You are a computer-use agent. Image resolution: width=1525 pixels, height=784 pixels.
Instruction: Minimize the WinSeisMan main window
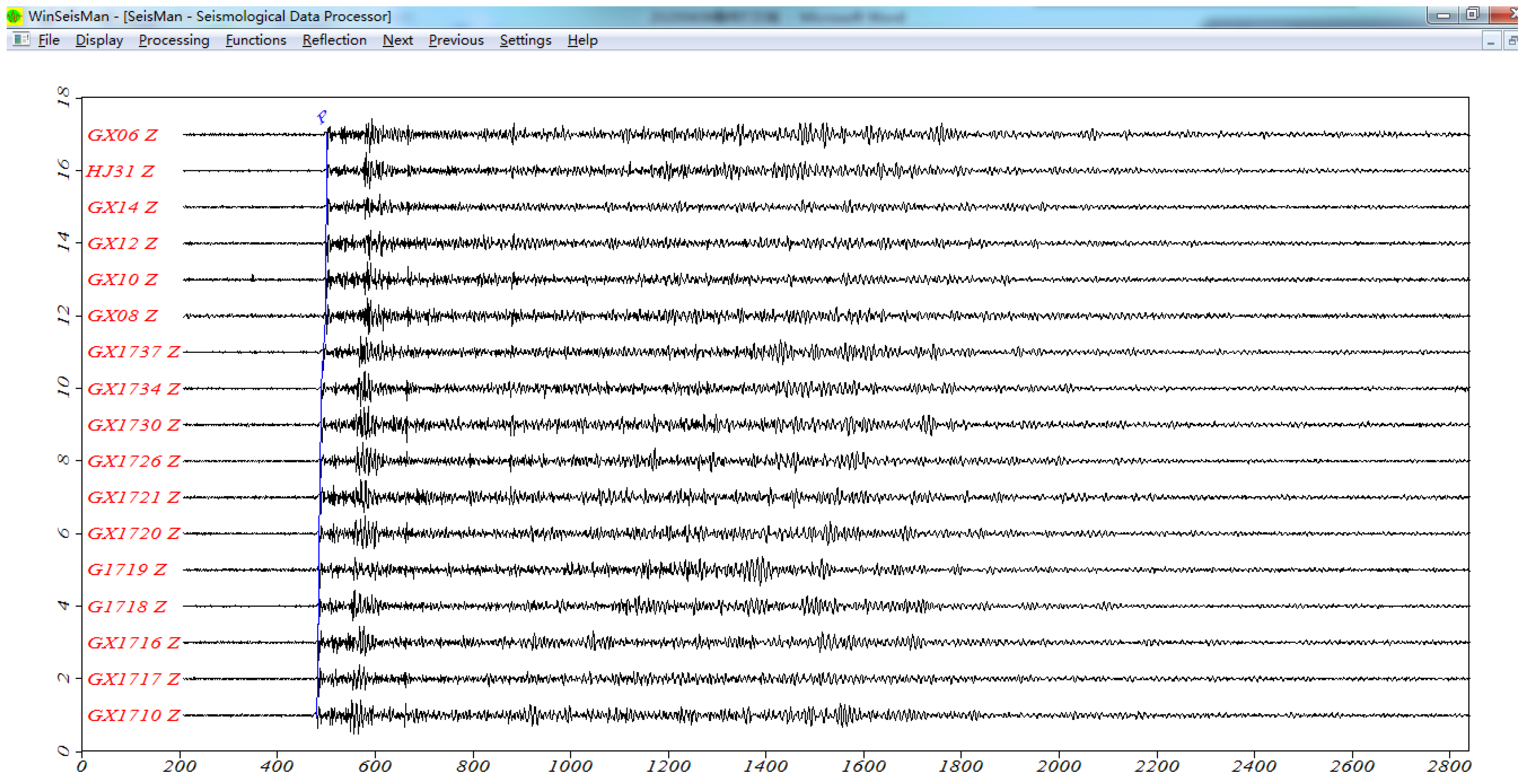pyautogui.click(x=1442, y=15)
